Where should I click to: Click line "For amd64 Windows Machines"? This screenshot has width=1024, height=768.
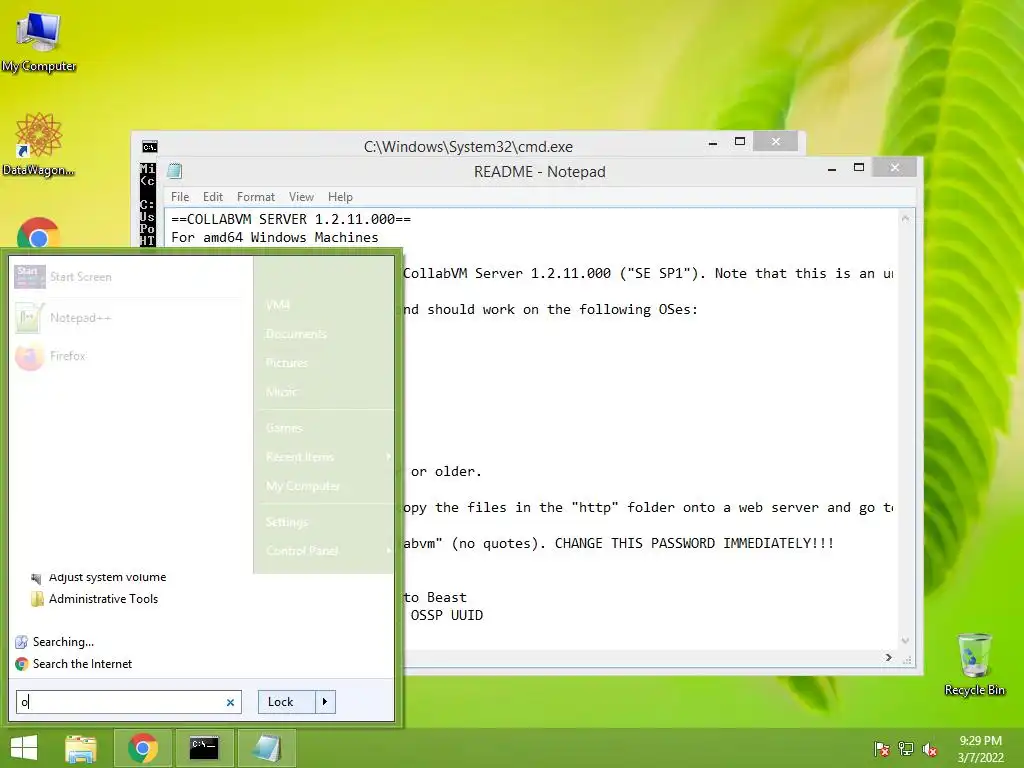coord(275,238)
